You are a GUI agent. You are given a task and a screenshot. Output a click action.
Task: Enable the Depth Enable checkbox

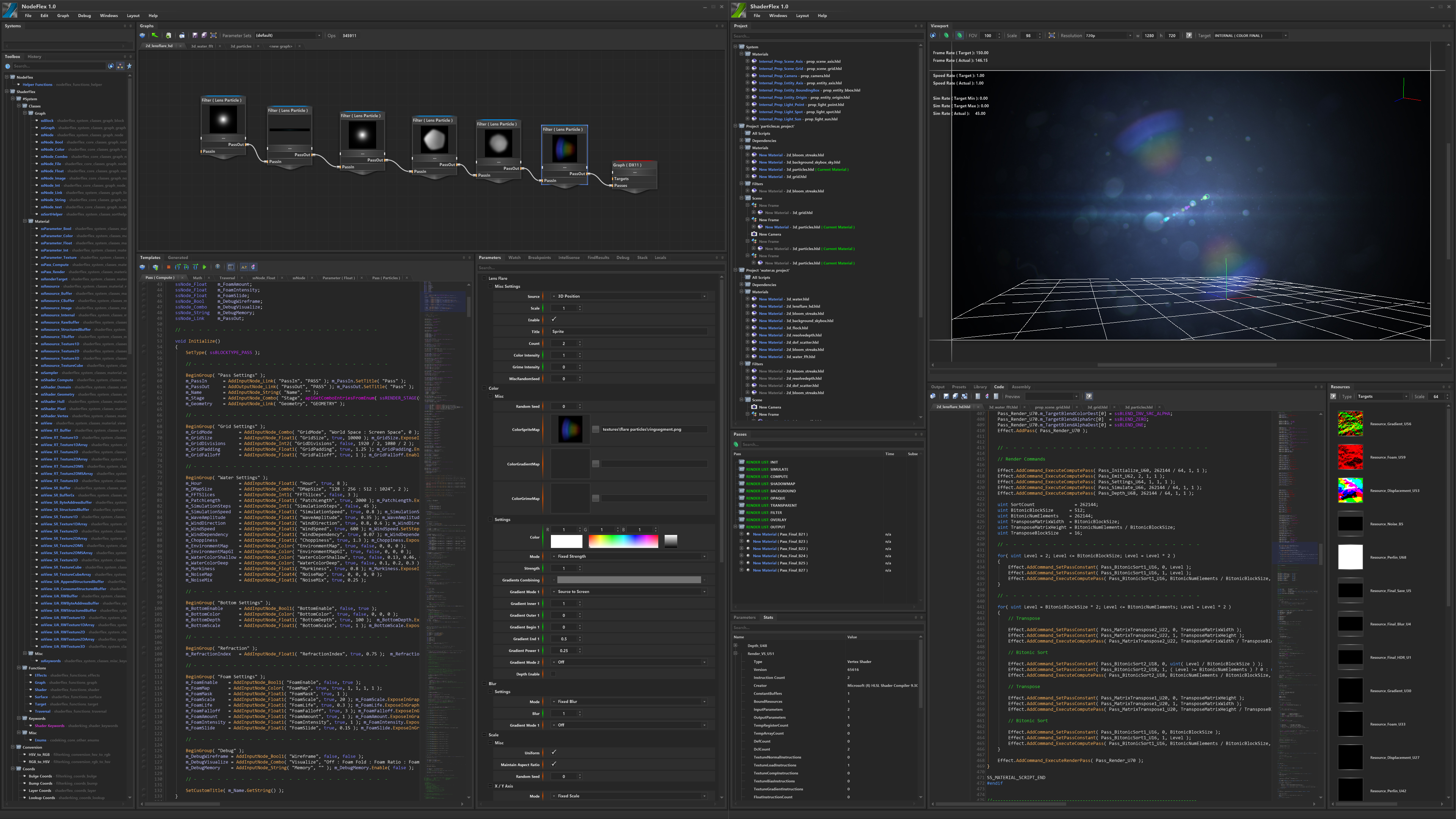click(554, 674)
